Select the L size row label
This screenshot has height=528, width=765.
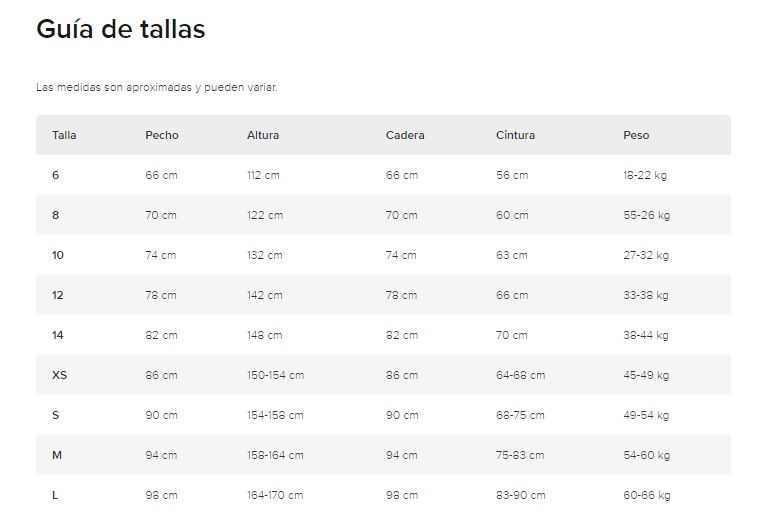tap(55, 495)
